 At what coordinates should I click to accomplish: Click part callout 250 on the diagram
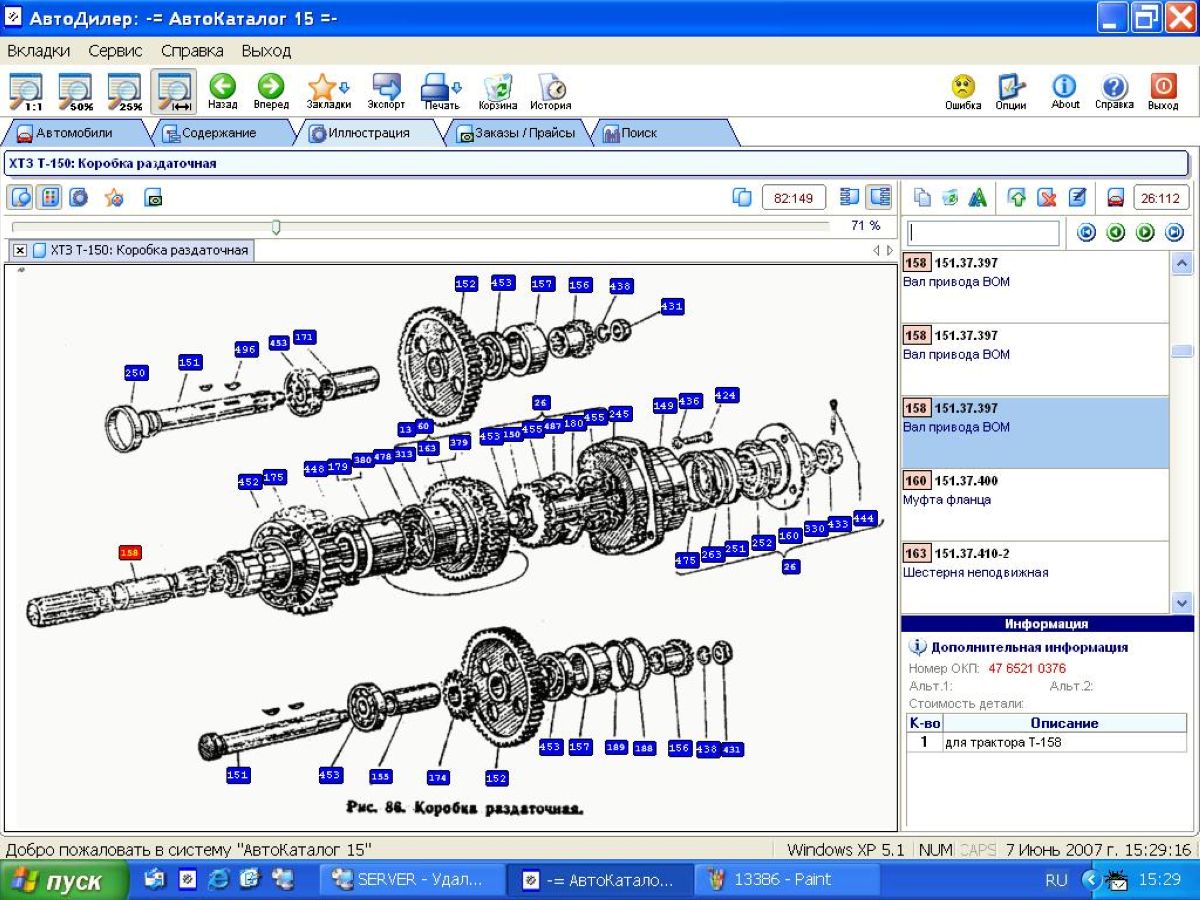click(x=135, y=373)
